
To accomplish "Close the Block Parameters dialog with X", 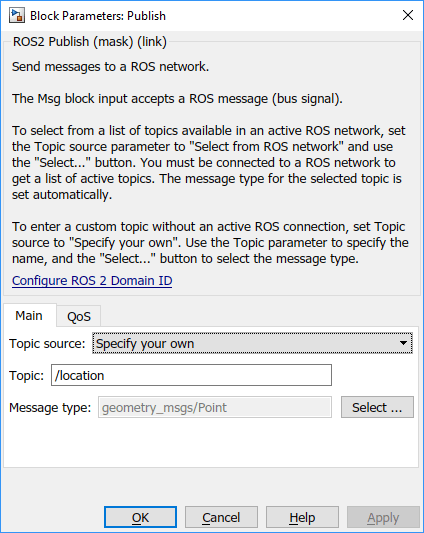I will click(x=408, y=15).
